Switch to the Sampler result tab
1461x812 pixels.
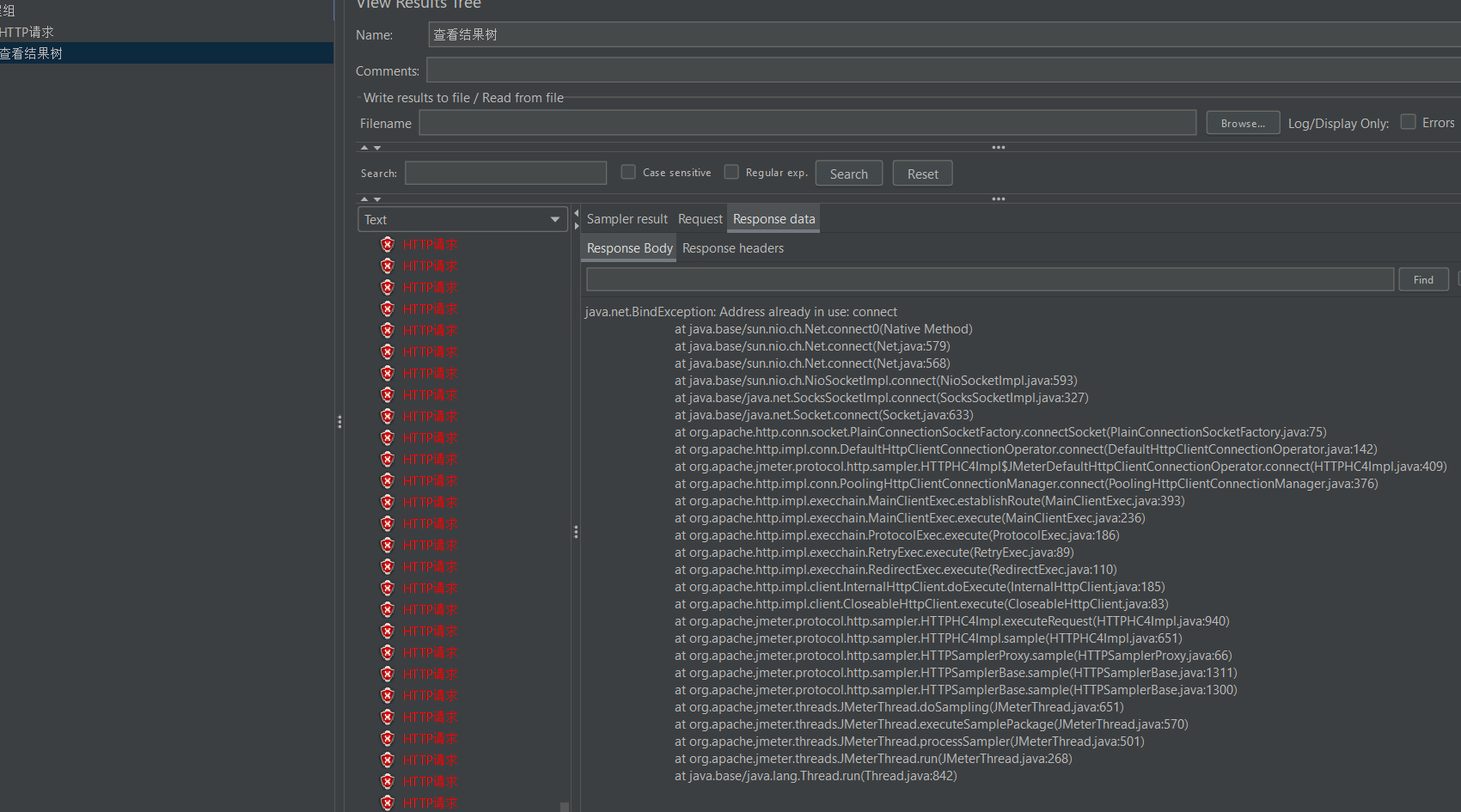point(627,219)
